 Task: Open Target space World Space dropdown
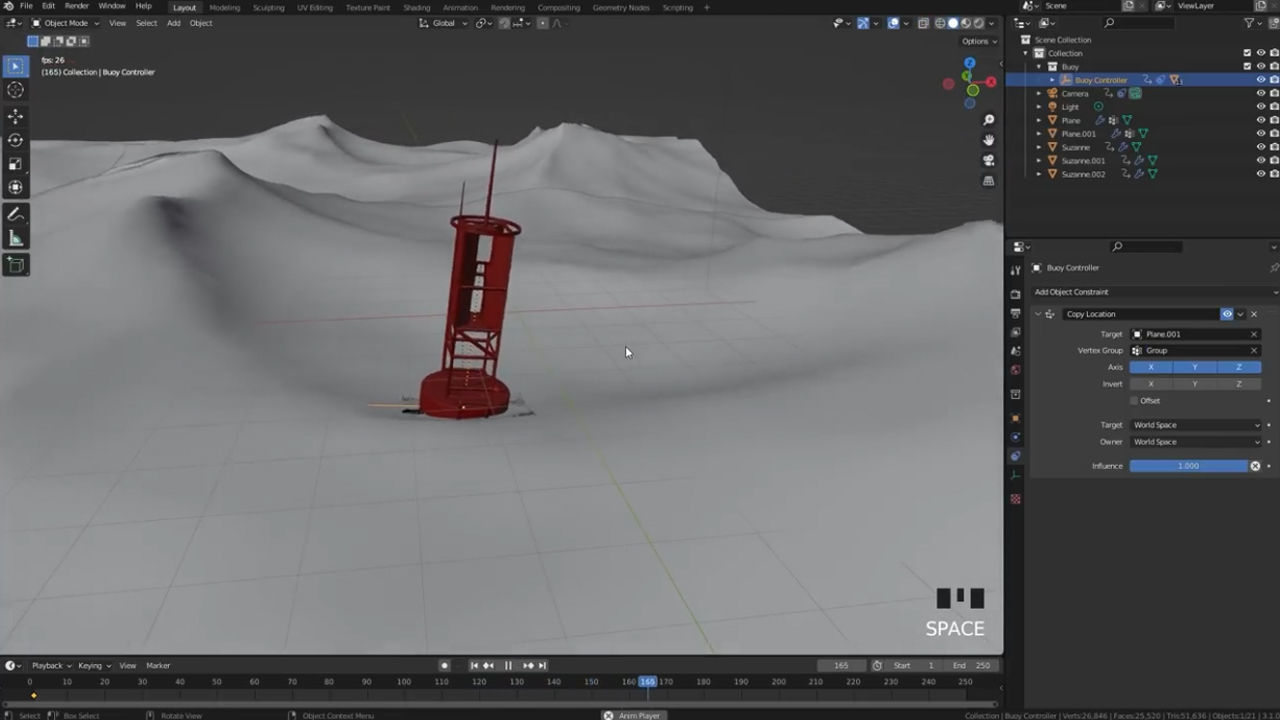point(1196,425)
